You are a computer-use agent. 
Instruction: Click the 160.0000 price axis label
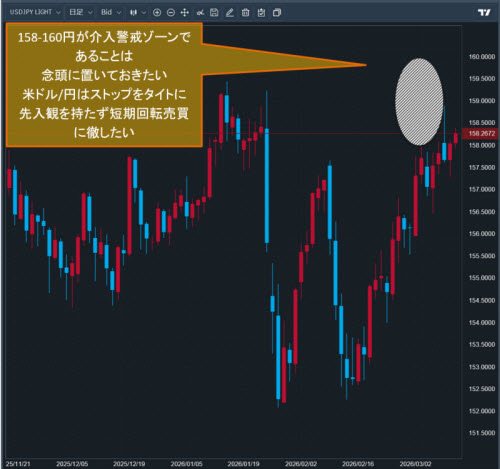(x=482, y=57)
